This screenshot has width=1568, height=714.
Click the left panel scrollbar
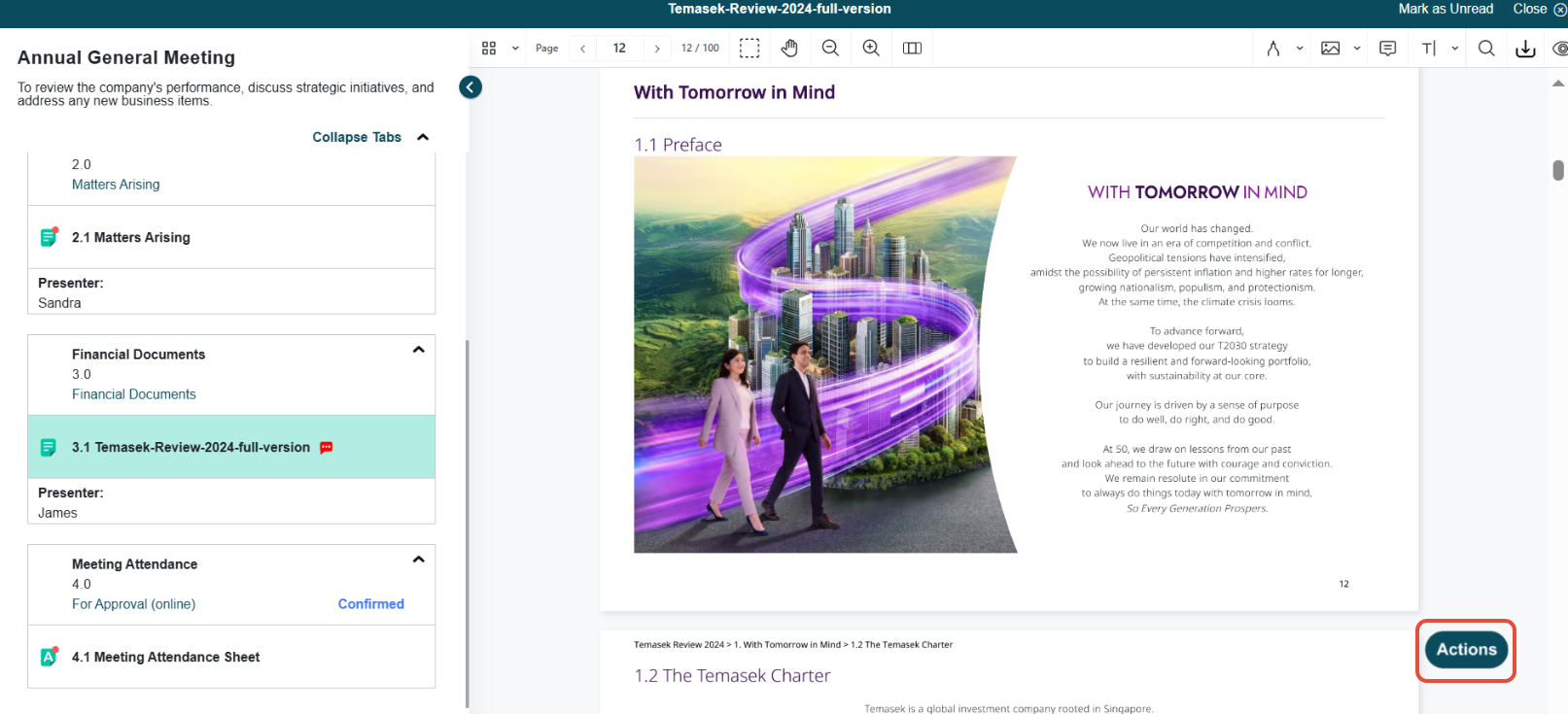click(x=467, y=525)
